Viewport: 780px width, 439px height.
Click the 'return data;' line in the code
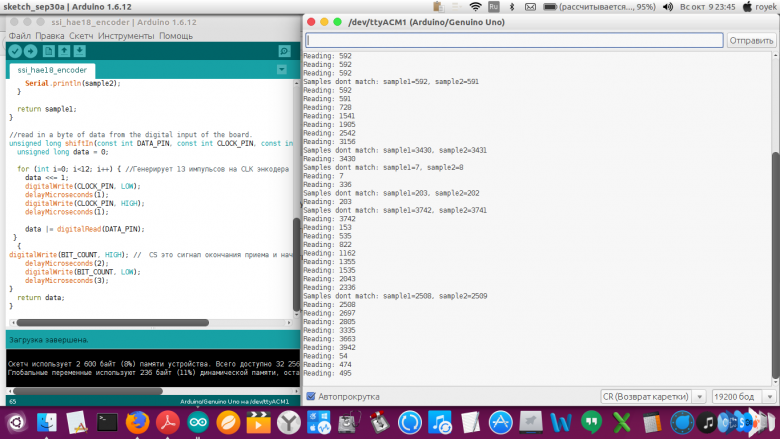click(x=41, y=297)
